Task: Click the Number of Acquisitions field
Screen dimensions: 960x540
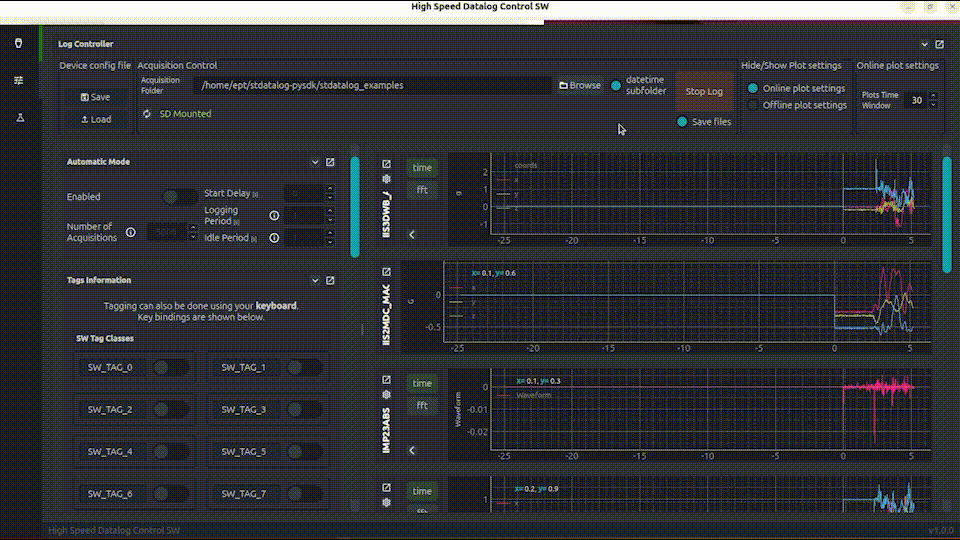Action: tap(167, 232)
